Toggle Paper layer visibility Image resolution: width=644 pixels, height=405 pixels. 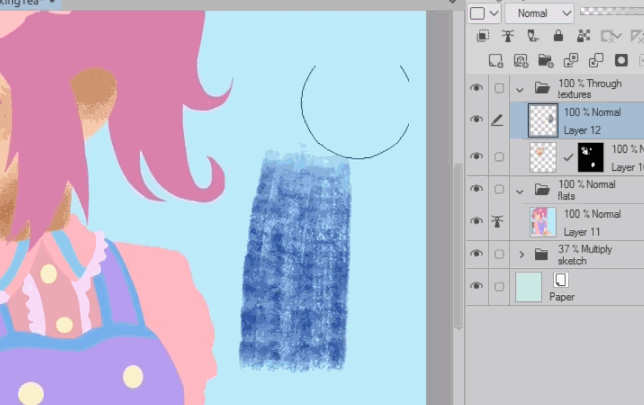pyautogui.click(x=476, y=286)
